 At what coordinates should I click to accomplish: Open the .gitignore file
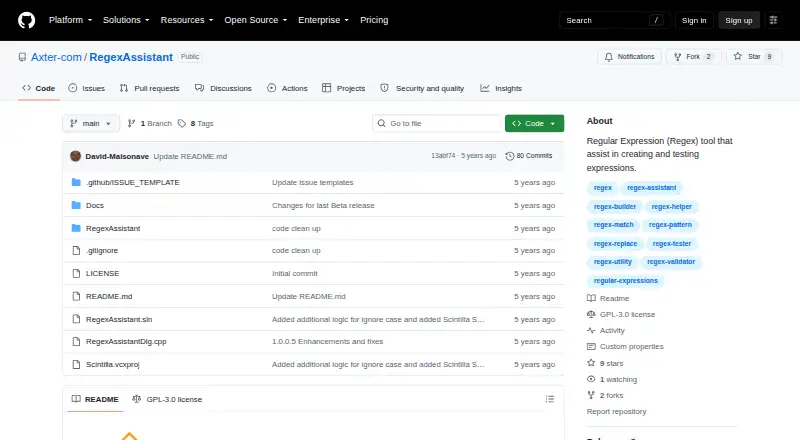(x=102, y=251)
